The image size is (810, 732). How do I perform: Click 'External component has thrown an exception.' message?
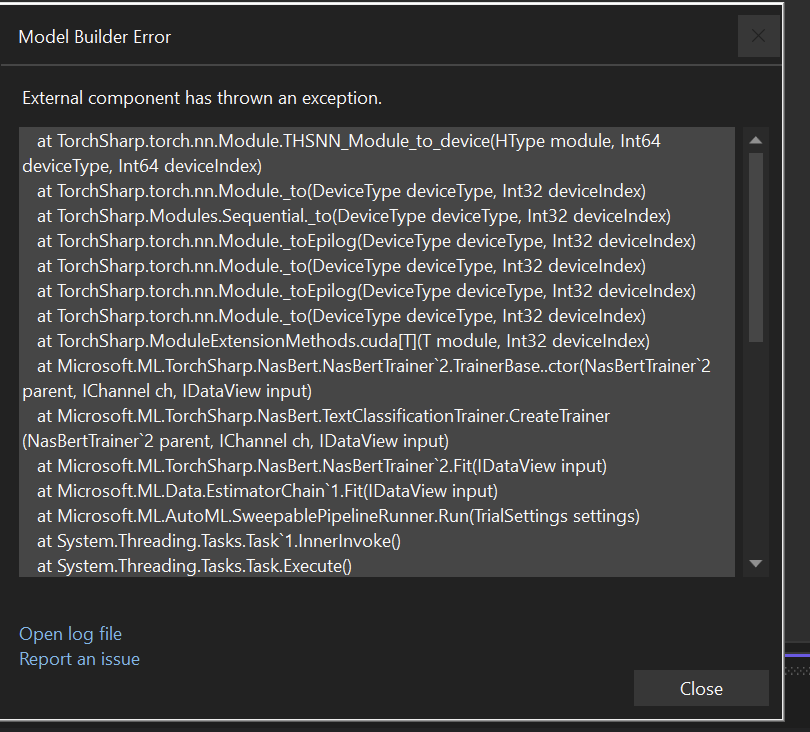coord(202,98)
